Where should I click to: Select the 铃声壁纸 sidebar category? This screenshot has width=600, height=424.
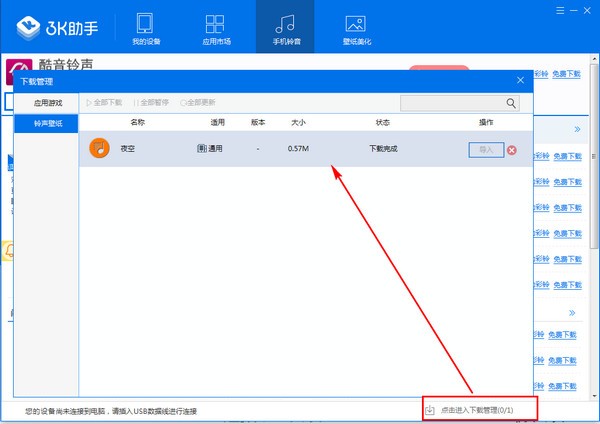46,124
